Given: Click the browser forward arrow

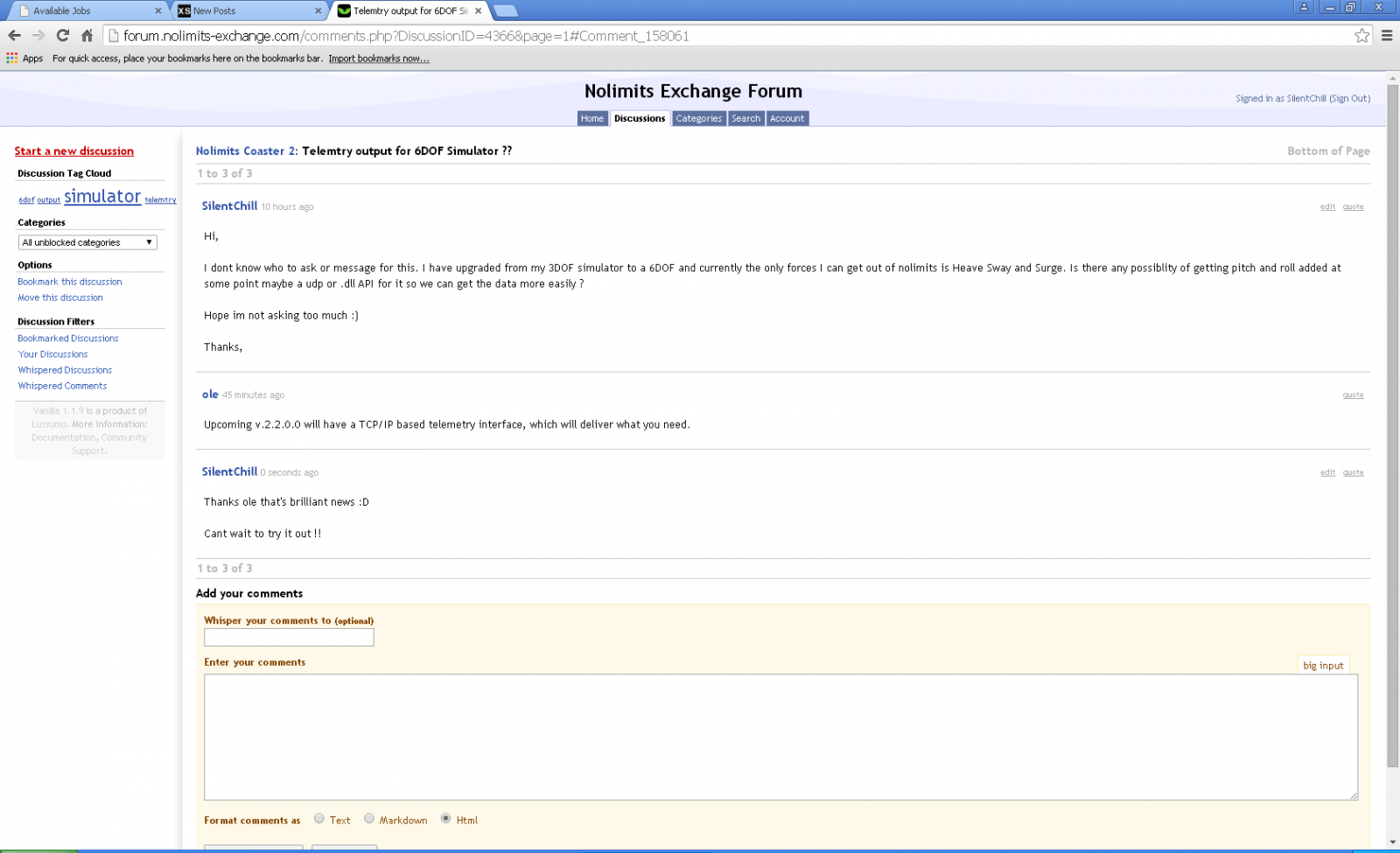Looking at the screenshot, I should [x=38, y=36].
